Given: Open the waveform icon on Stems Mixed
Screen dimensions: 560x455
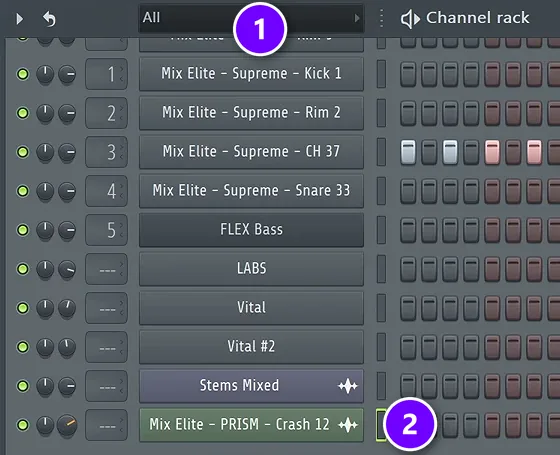Looking at the screenshot, I should pos(348,386).
